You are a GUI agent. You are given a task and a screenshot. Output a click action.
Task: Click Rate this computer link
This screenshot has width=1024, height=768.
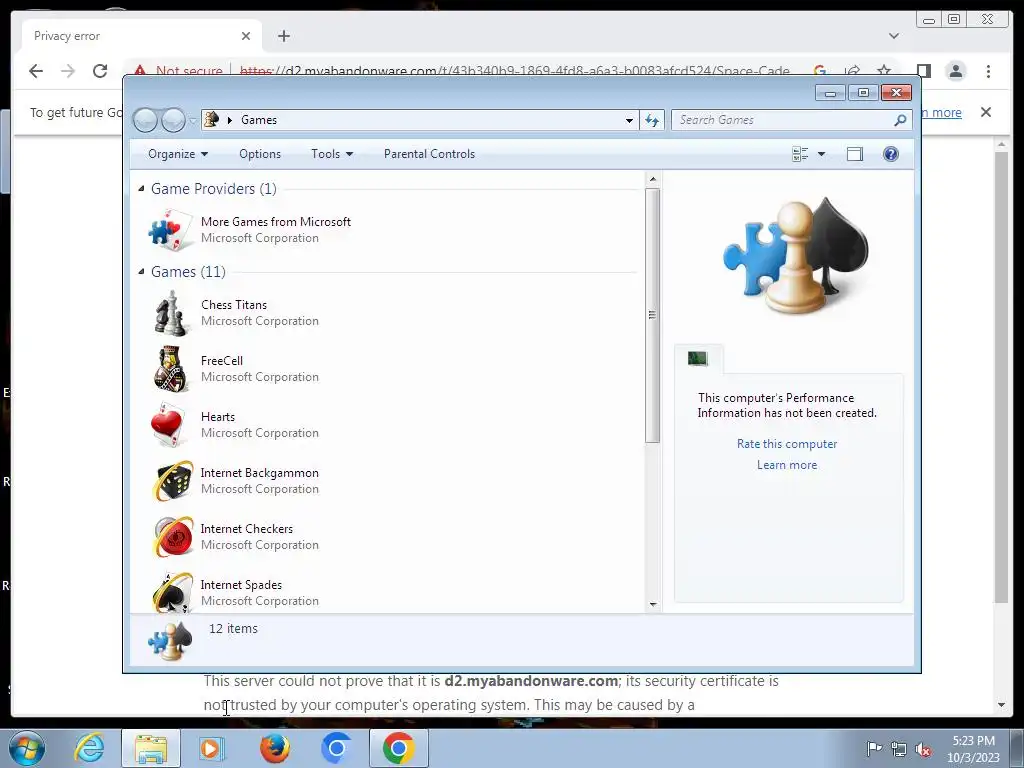click(787, 443)
